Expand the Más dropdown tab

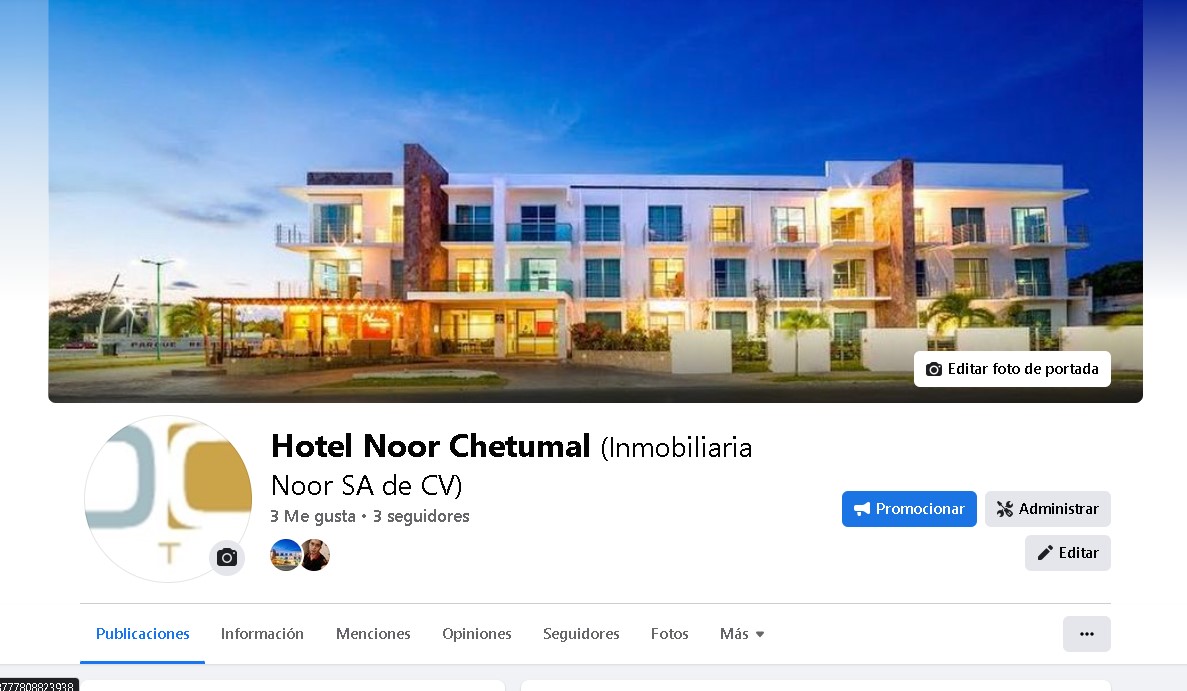(742, 634)
